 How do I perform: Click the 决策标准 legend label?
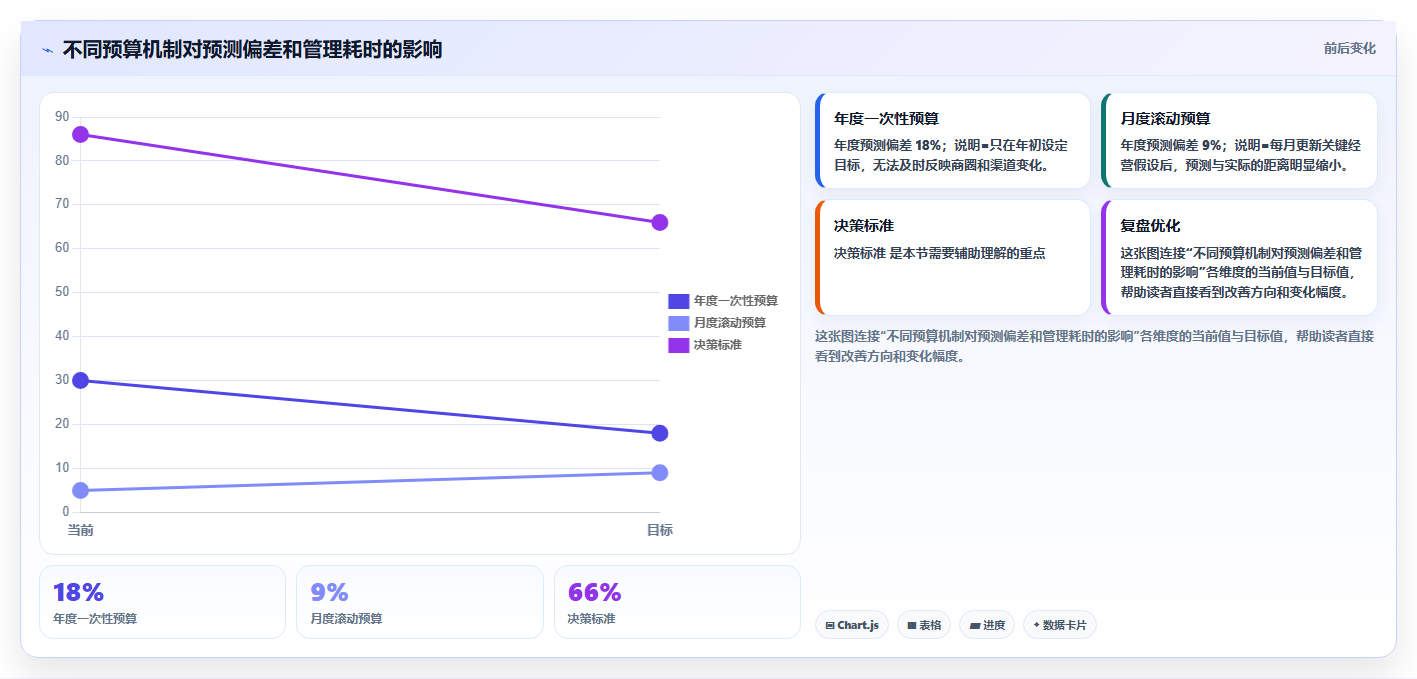point(718,345)
